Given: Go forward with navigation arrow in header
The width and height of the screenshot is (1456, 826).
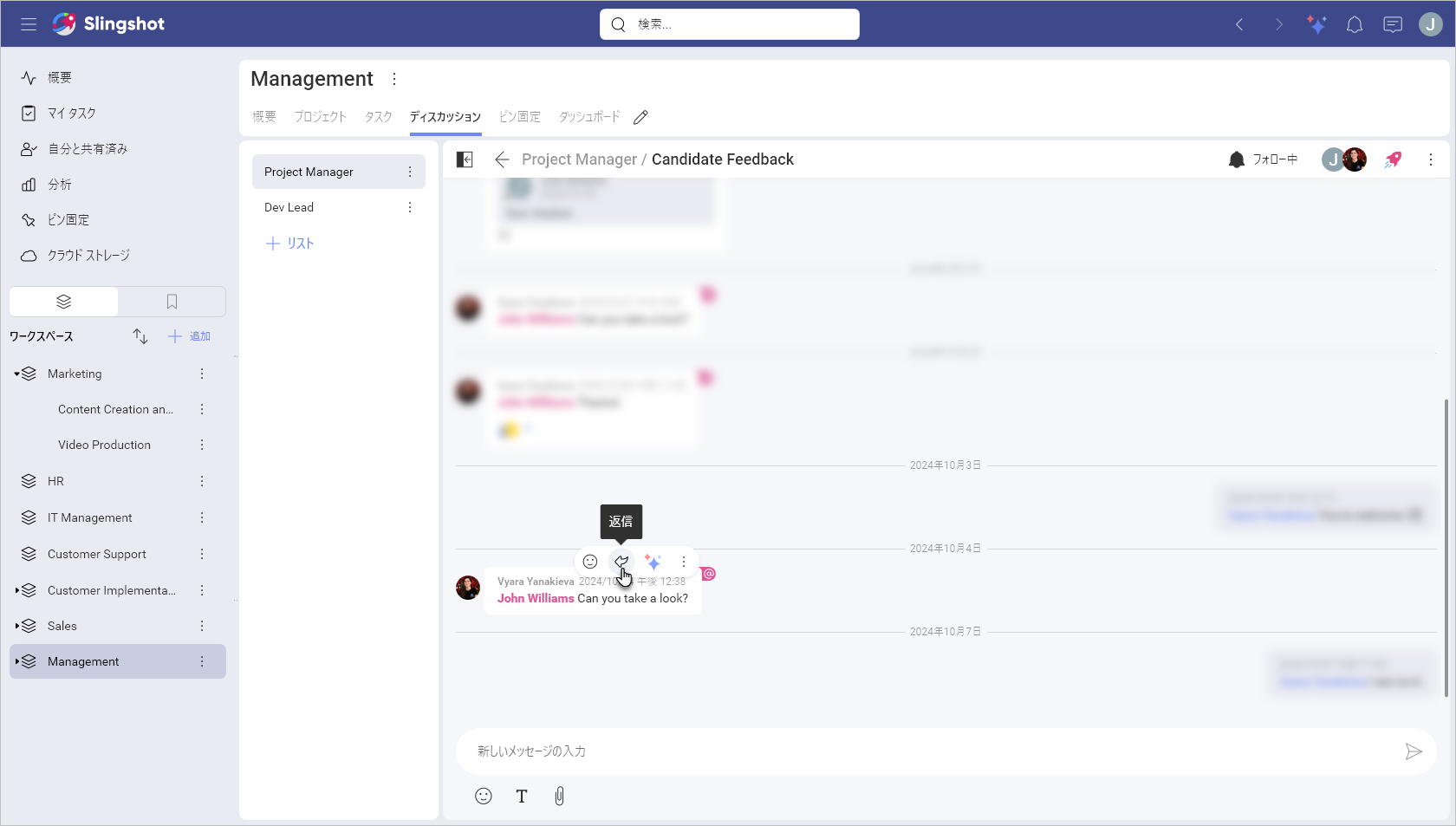Looking at the screenshot, I should click(1278, 24).
